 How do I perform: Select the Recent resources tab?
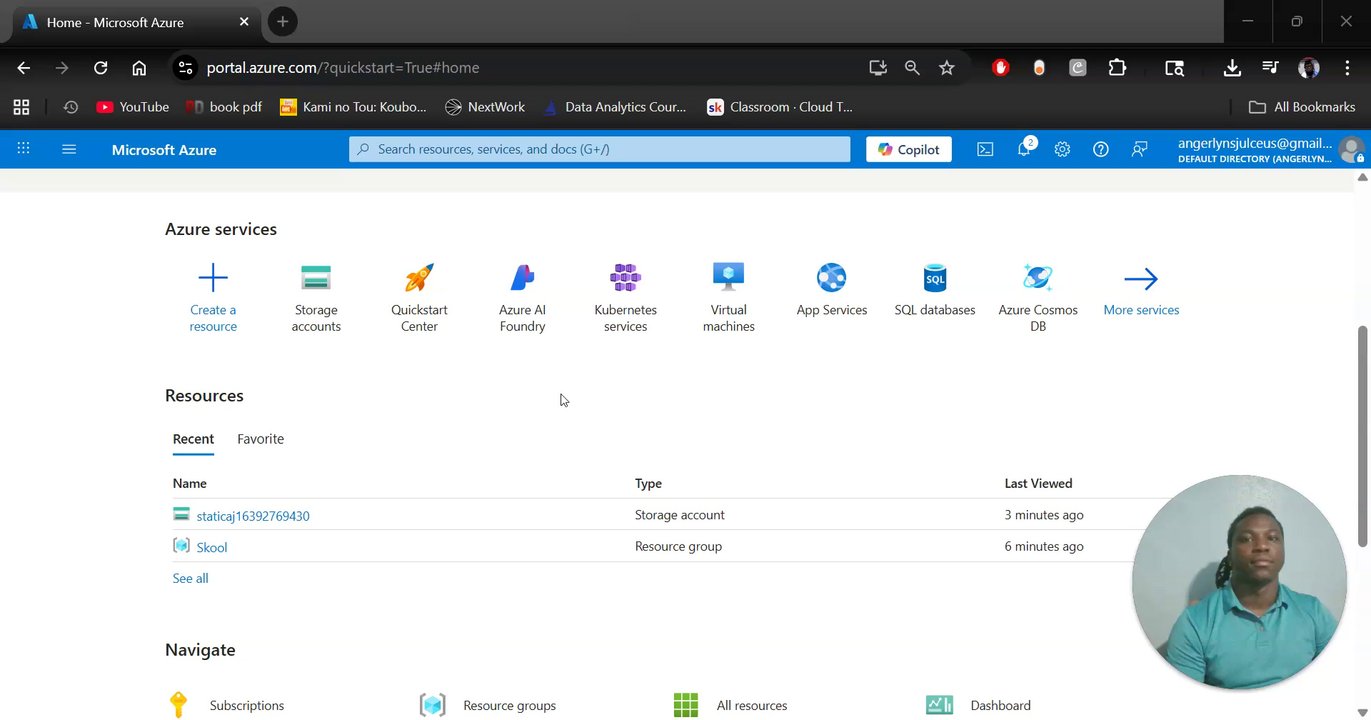pos(193,439)
